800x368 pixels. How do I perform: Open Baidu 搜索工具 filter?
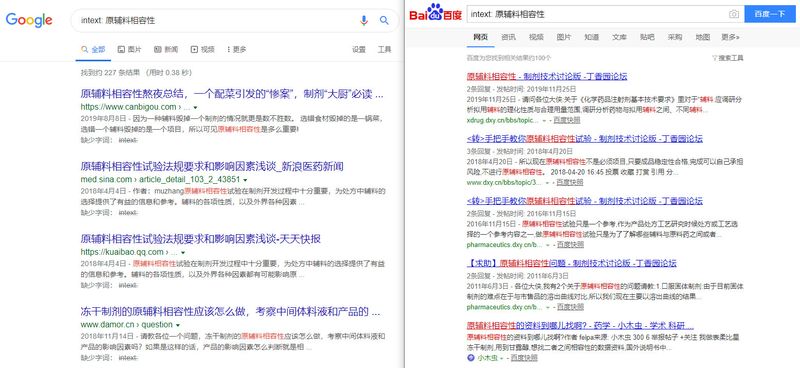728,58
